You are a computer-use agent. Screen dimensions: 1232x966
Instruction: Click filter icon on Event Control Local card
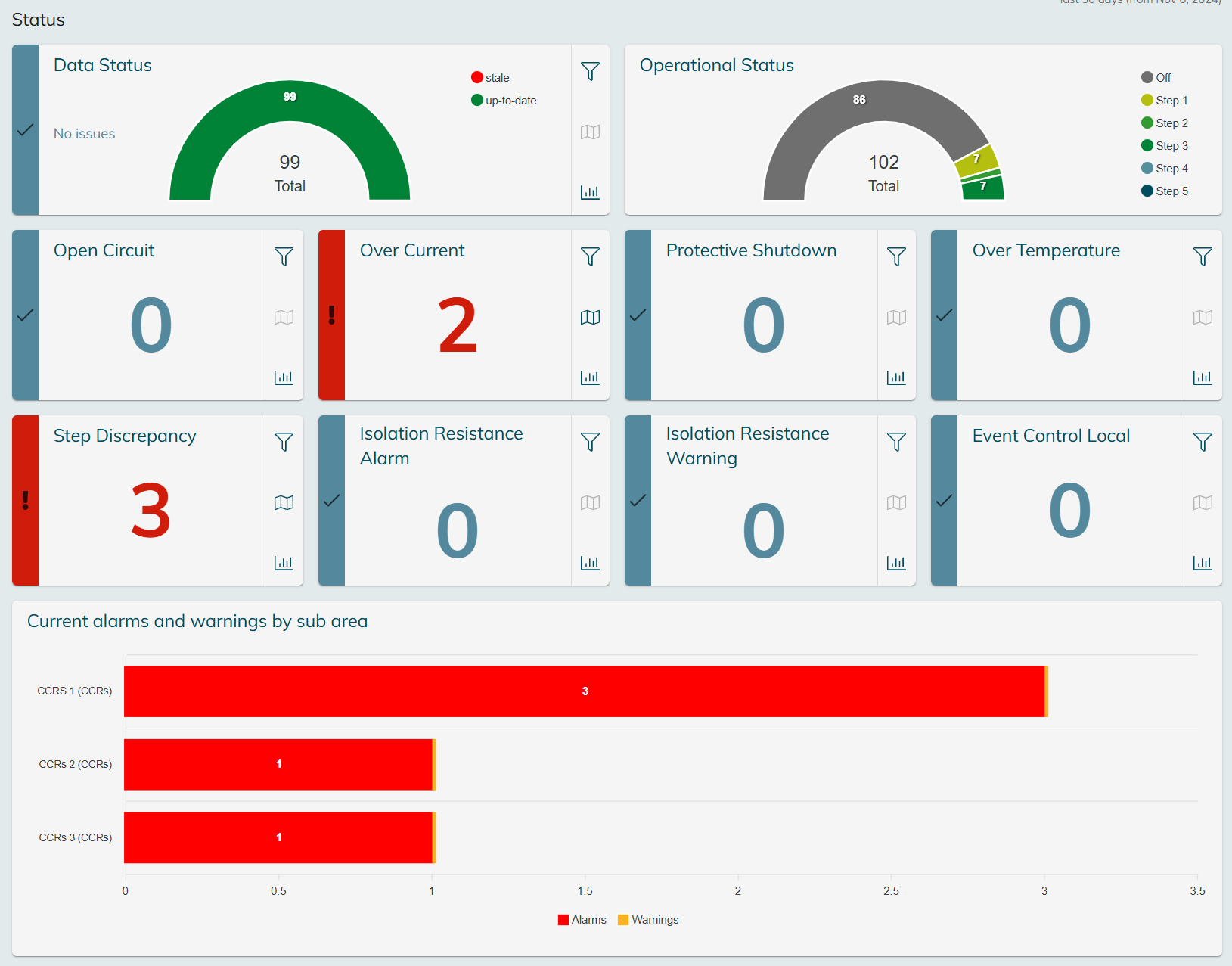pyautogui.click(x=1203, y=442)
